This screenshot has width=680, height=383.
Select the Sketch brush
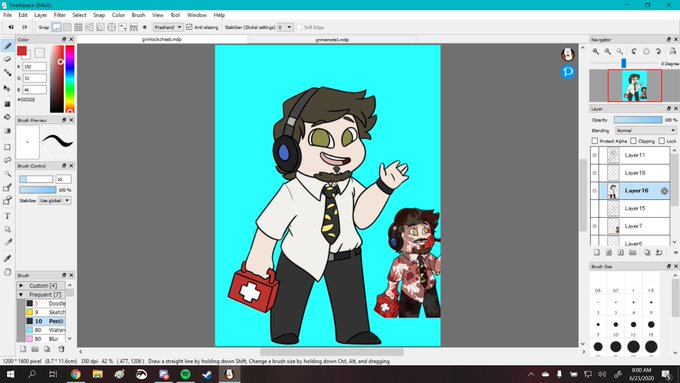(46, 312)
